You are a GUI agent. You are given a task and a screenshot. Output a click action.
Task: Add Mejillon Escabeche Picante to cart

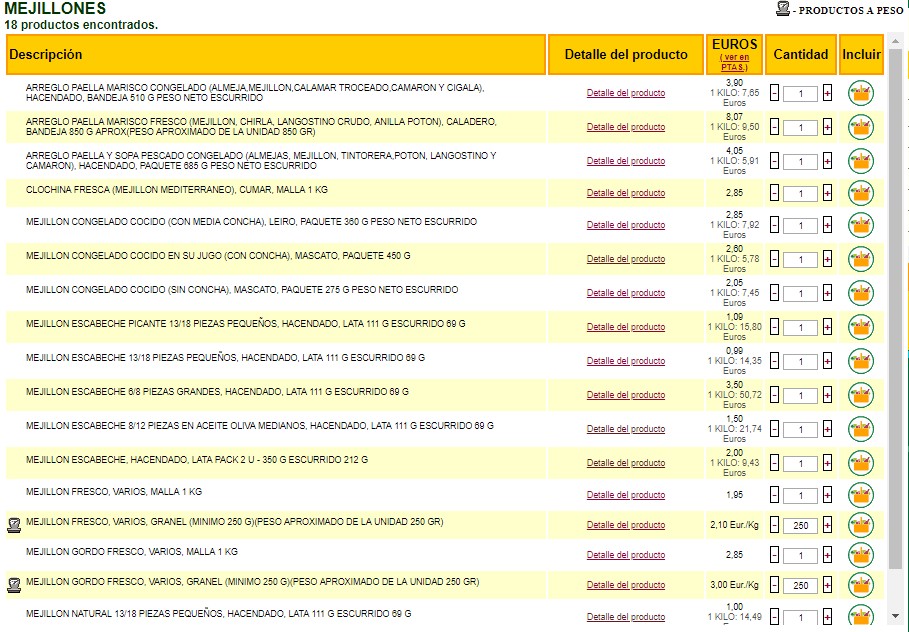pos(860,328)
